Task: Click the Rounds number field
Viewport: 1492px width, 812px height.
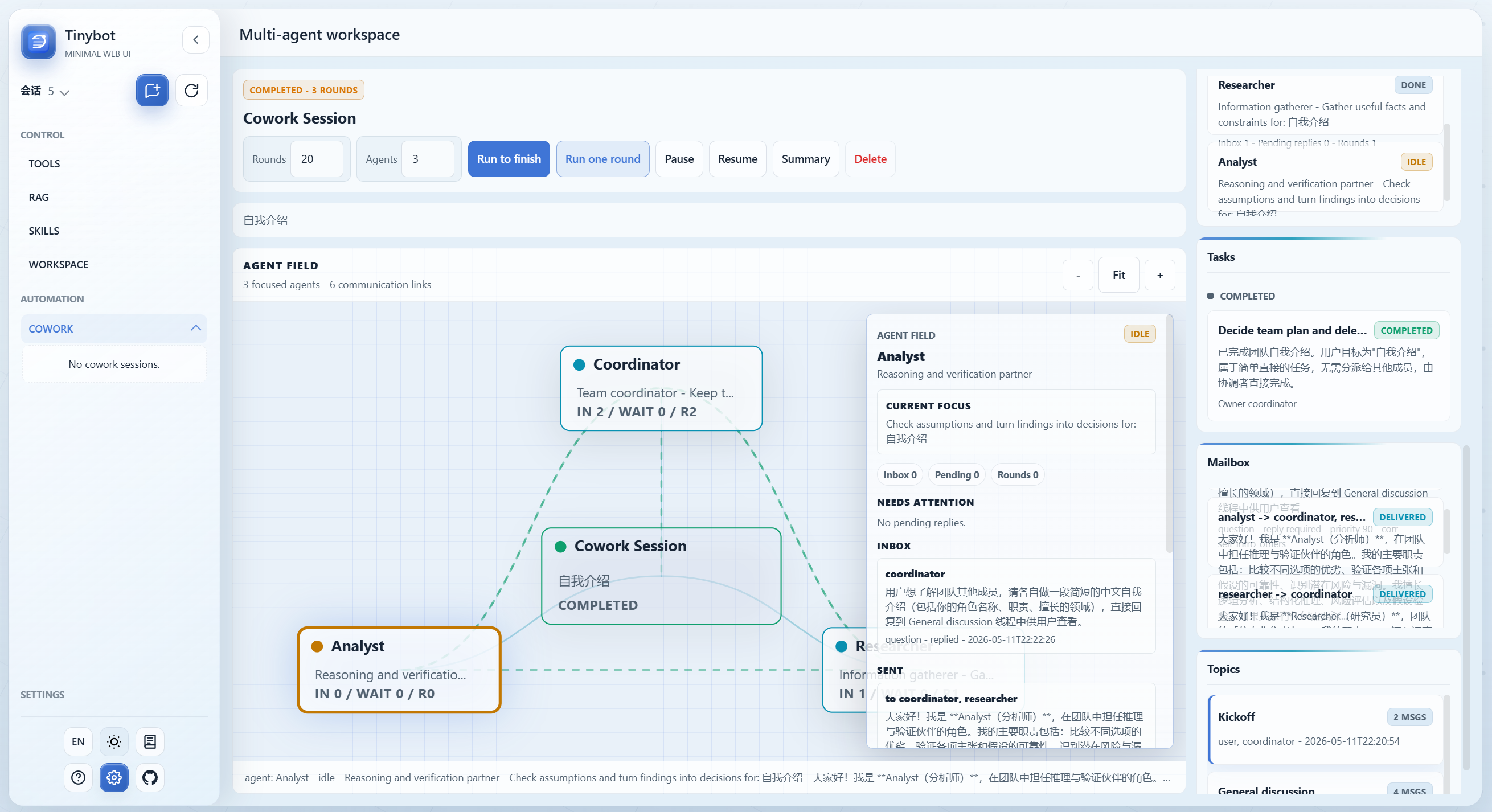Action: tap(317, 159)
